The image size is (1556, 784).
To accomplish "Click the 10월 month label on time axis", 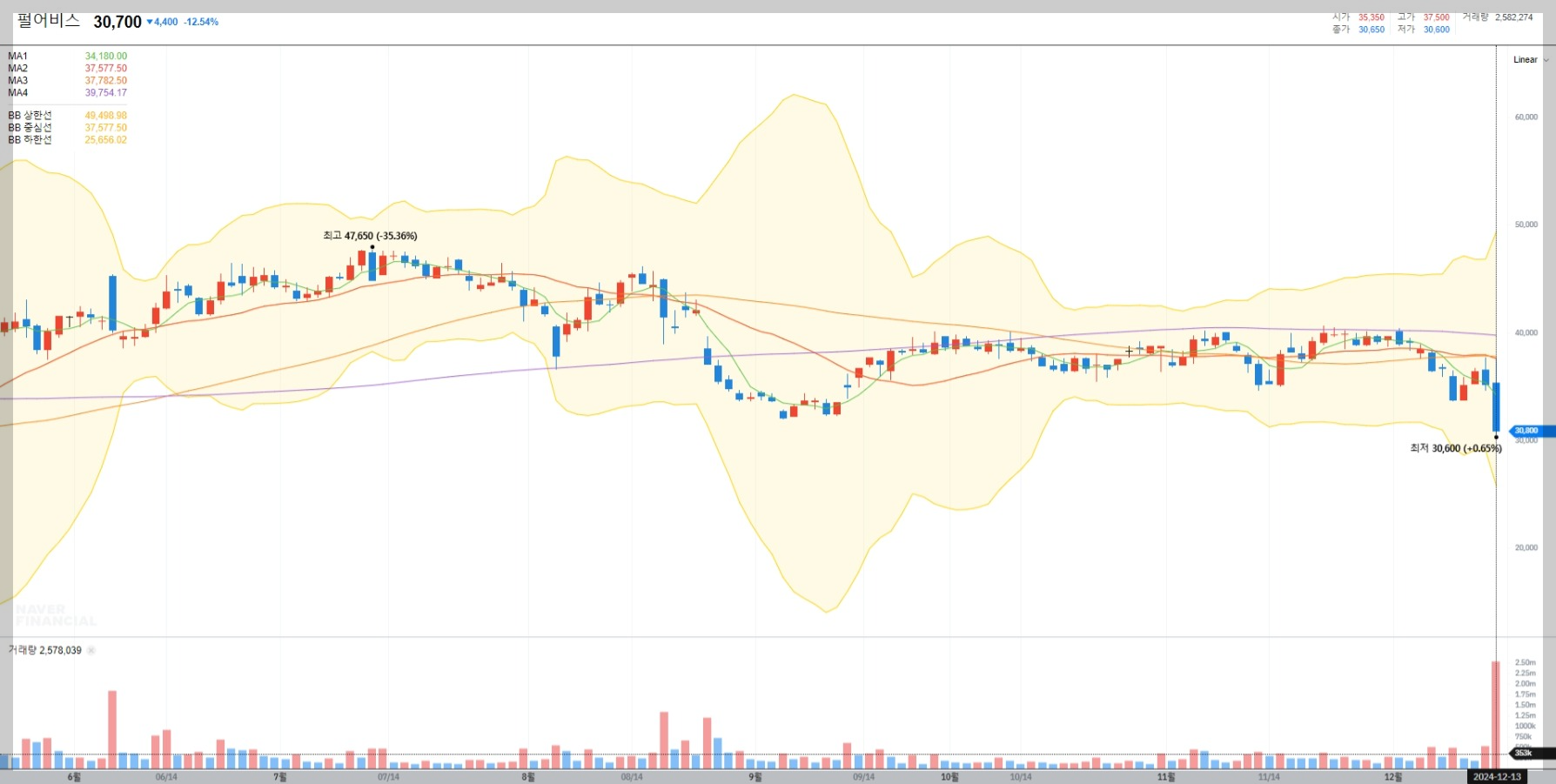I will 949,777.
